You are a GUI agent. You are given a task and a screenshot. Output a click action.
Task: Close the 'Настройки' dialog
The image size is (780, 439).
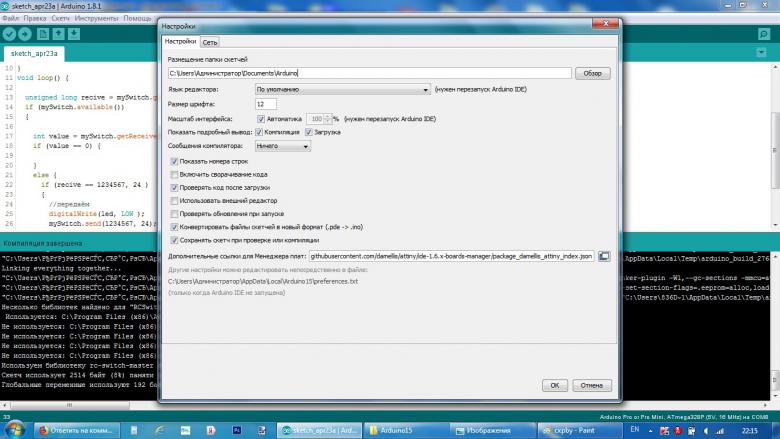(x=605, y=23)
